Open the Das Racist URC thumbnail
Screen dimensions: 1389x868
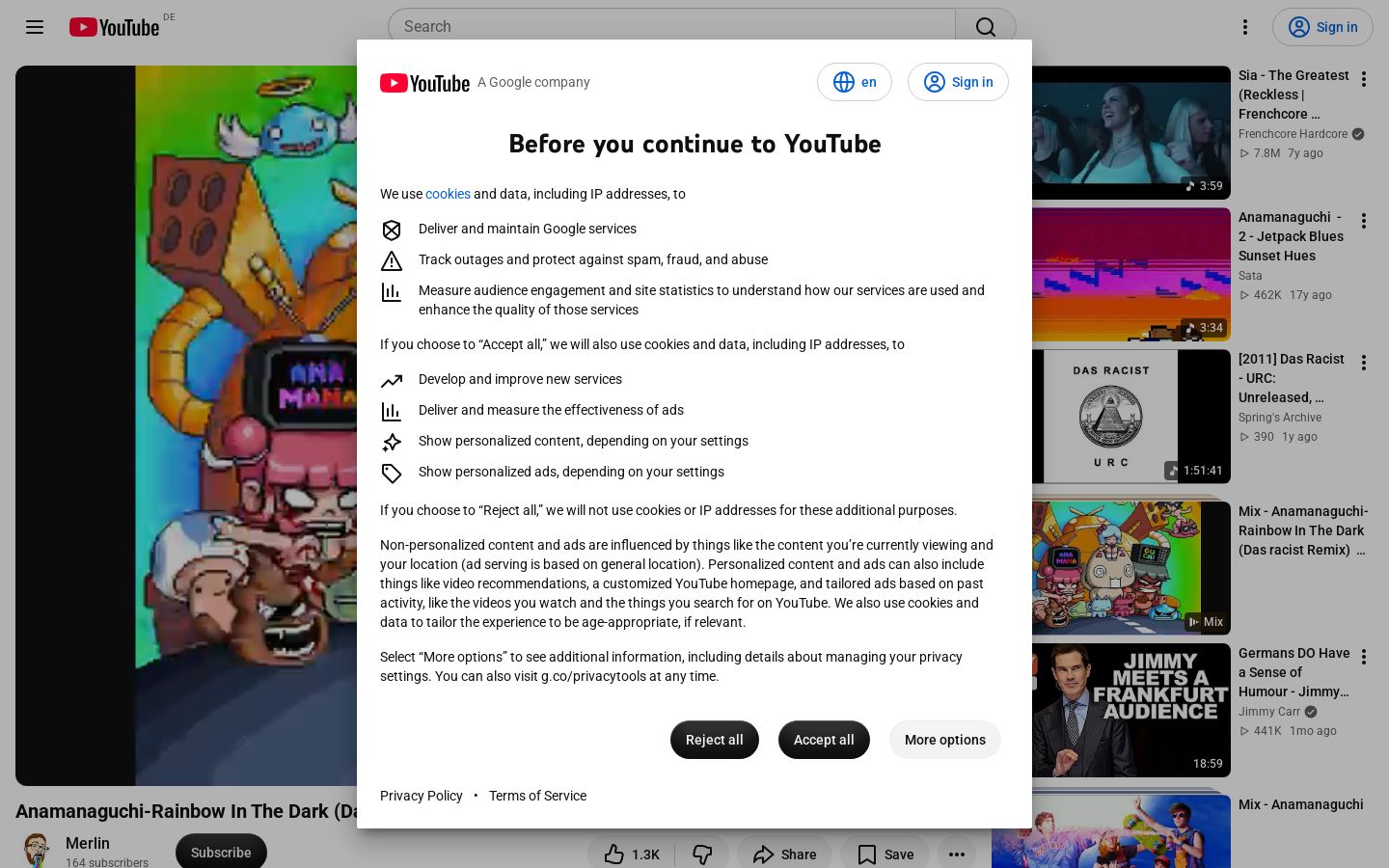pyautogui.click(x=1131, y=416)
